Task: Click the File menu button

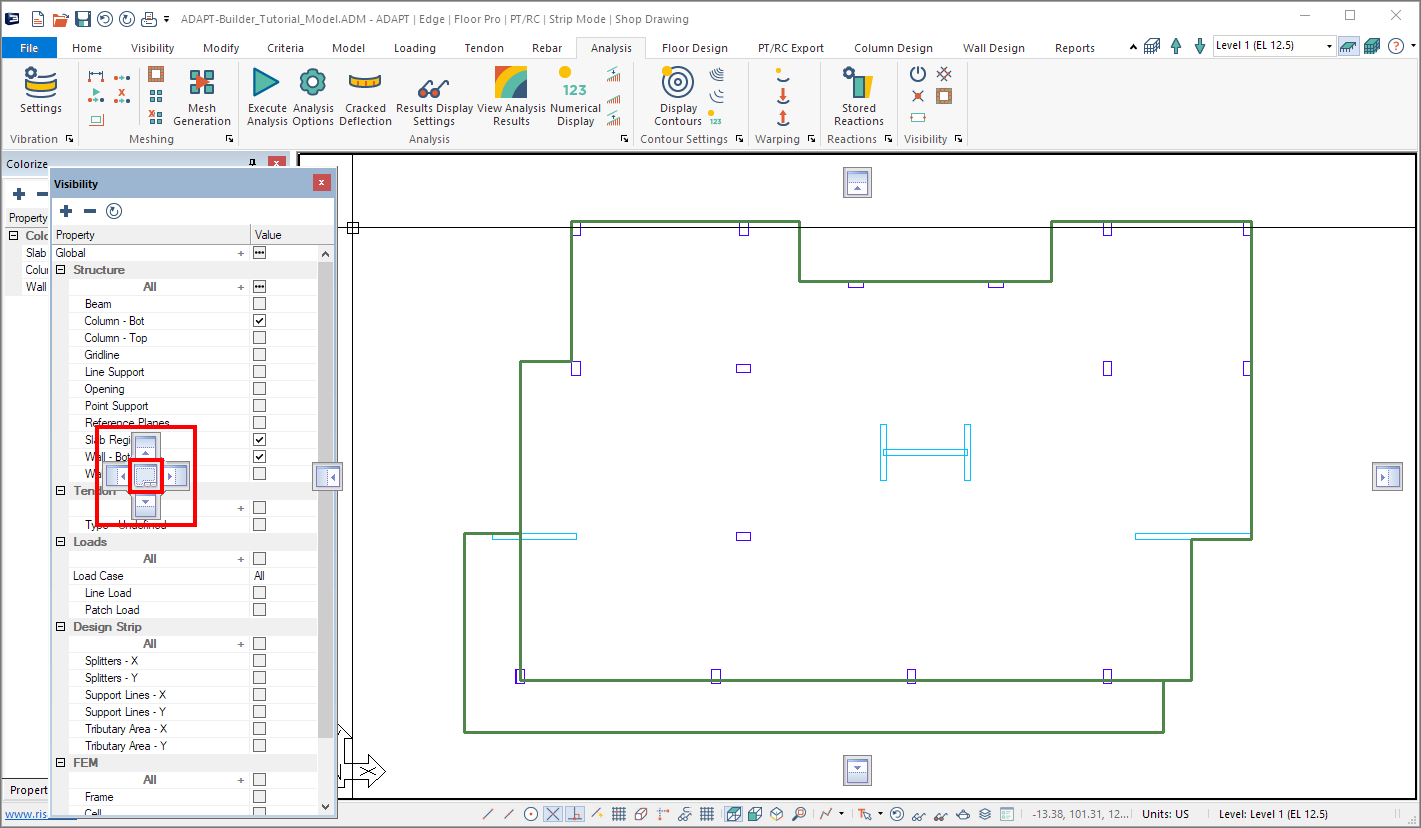Action: point(29,48)
